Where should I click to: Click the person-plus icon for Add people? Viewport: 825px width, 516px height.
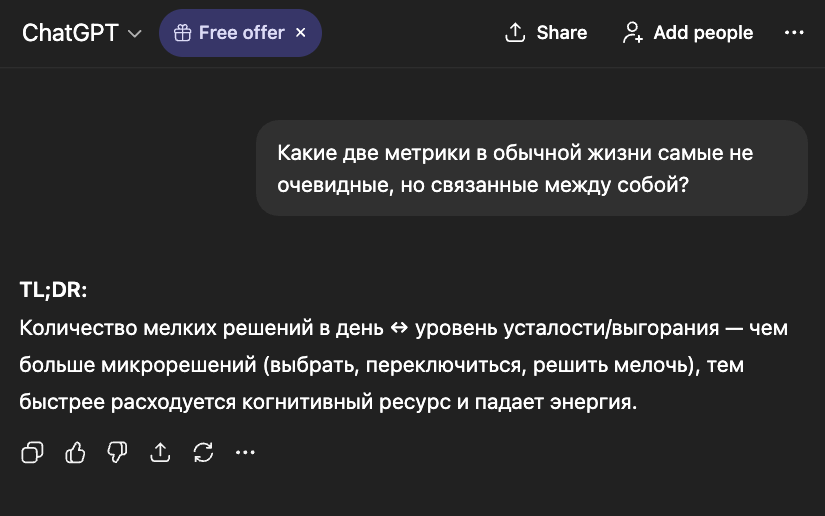click(632, 33)
